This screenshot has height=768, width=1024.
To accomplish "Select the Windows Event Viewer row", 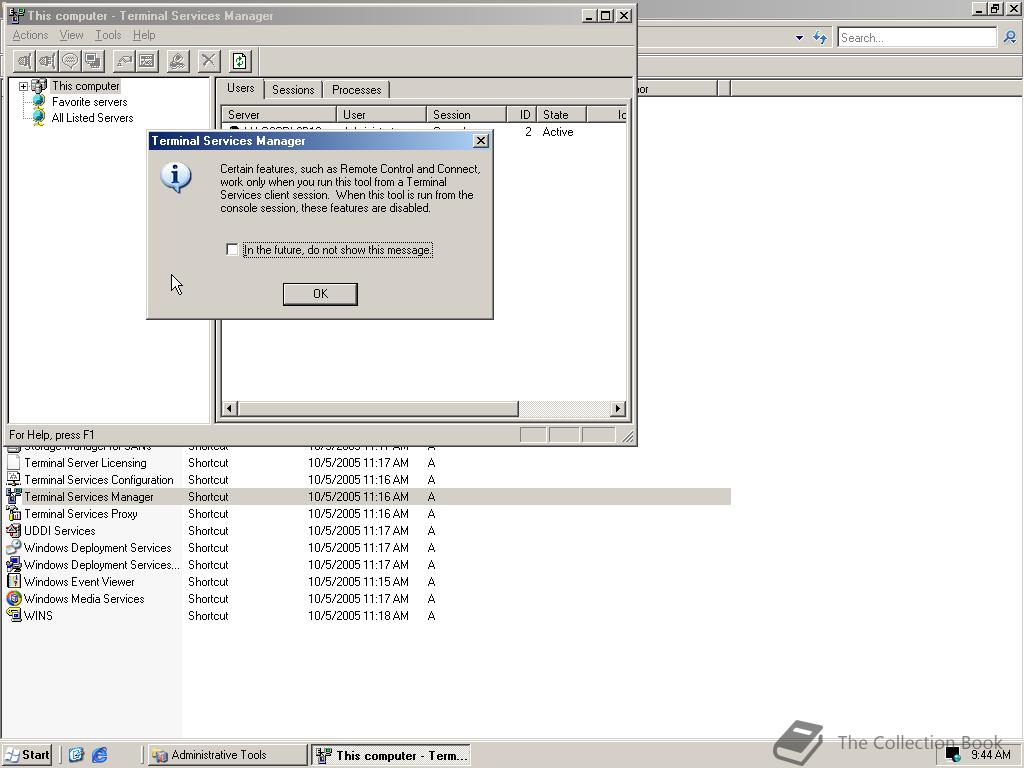I will [368, 581].
